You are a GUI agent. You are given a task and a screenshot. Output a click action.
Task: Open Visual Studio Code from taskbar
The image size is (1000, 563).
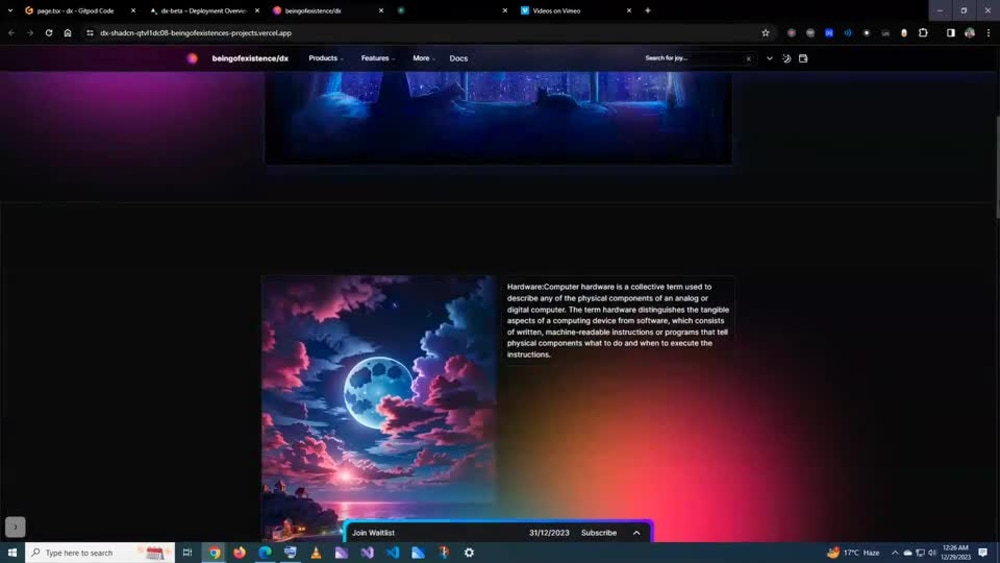click(x=392, y=552)
